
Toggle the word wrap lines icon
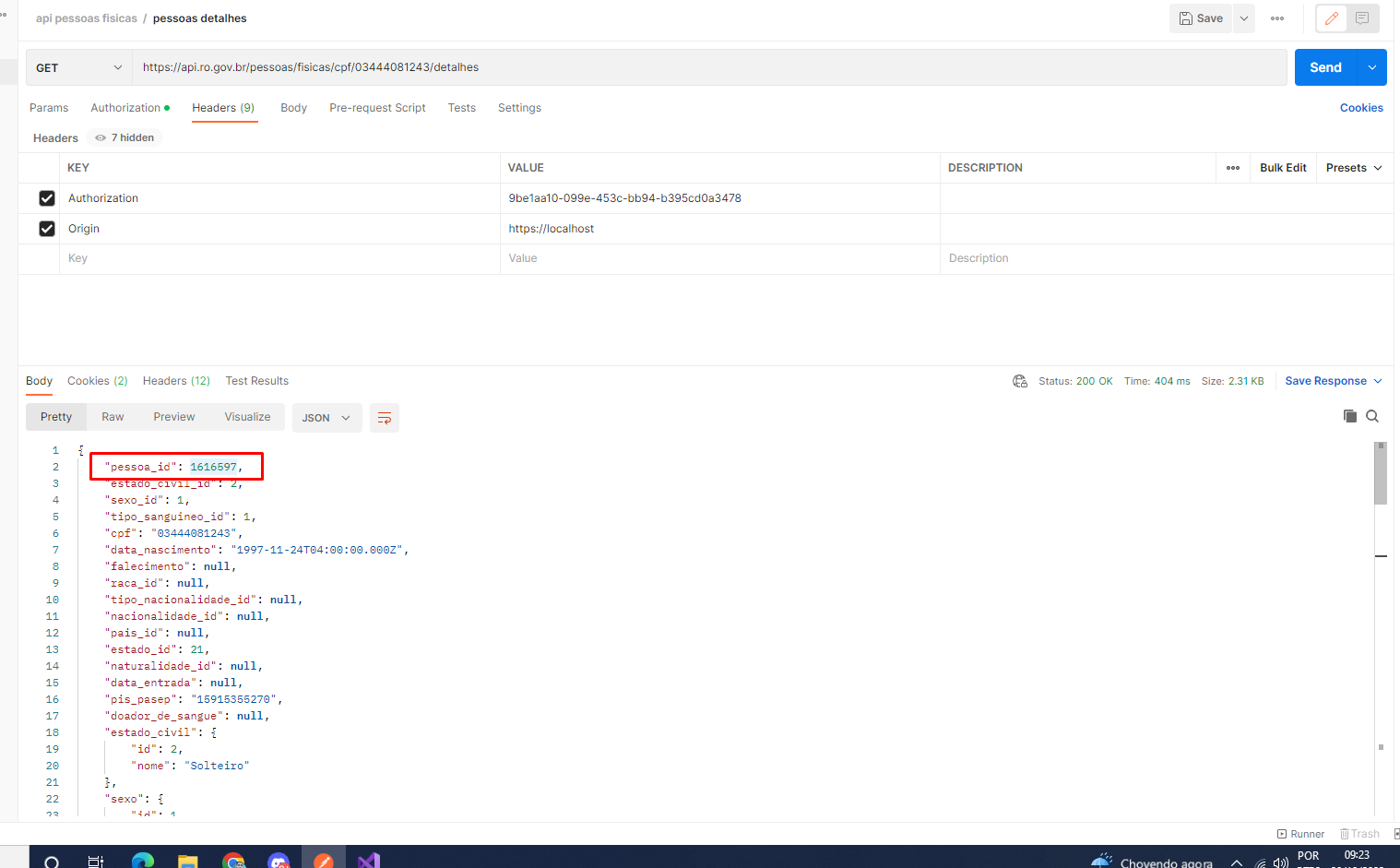click(x=385, y=418)
